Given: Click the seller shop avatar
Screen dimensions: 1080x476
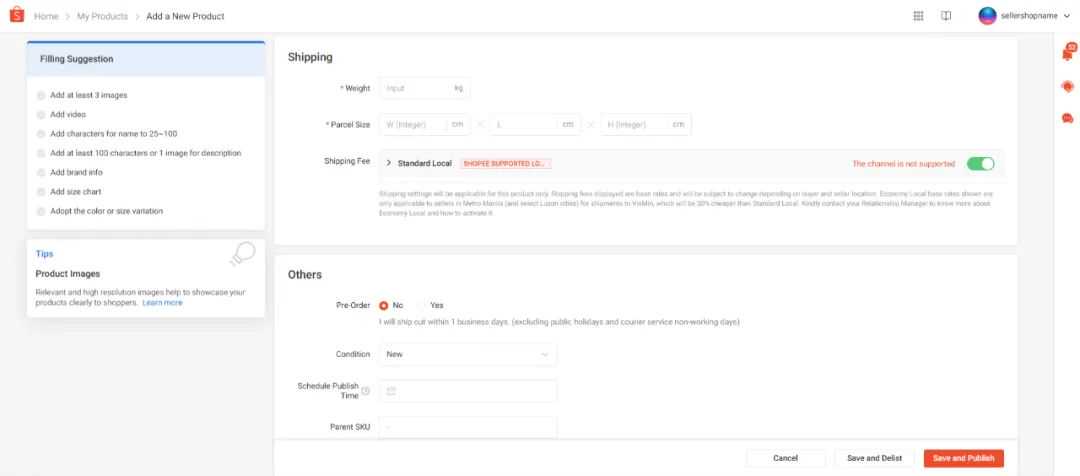Looking at the screenshot, I should tap(987, 16).
